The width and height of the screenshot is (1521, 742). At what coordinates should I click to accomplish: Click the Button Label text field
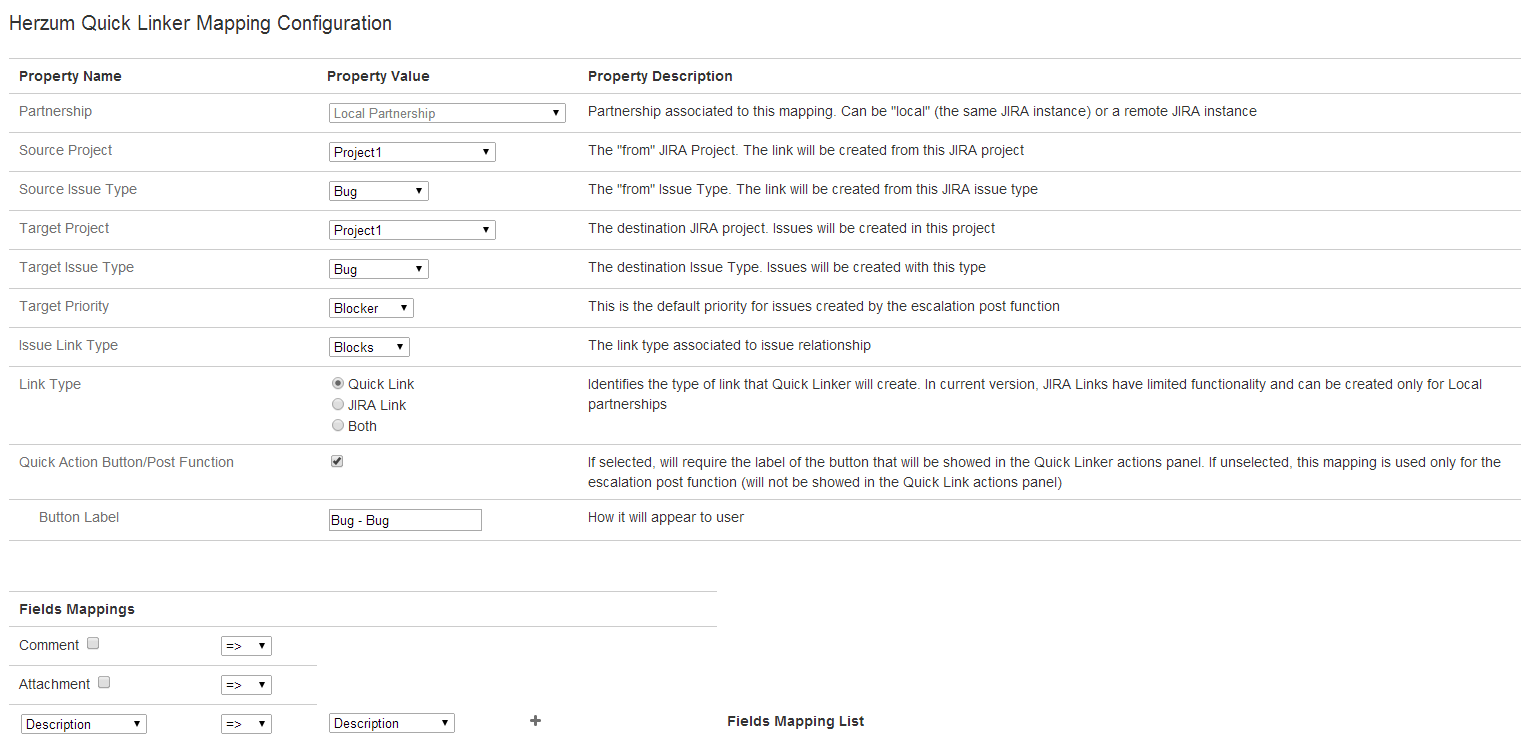tap(405, 520)
